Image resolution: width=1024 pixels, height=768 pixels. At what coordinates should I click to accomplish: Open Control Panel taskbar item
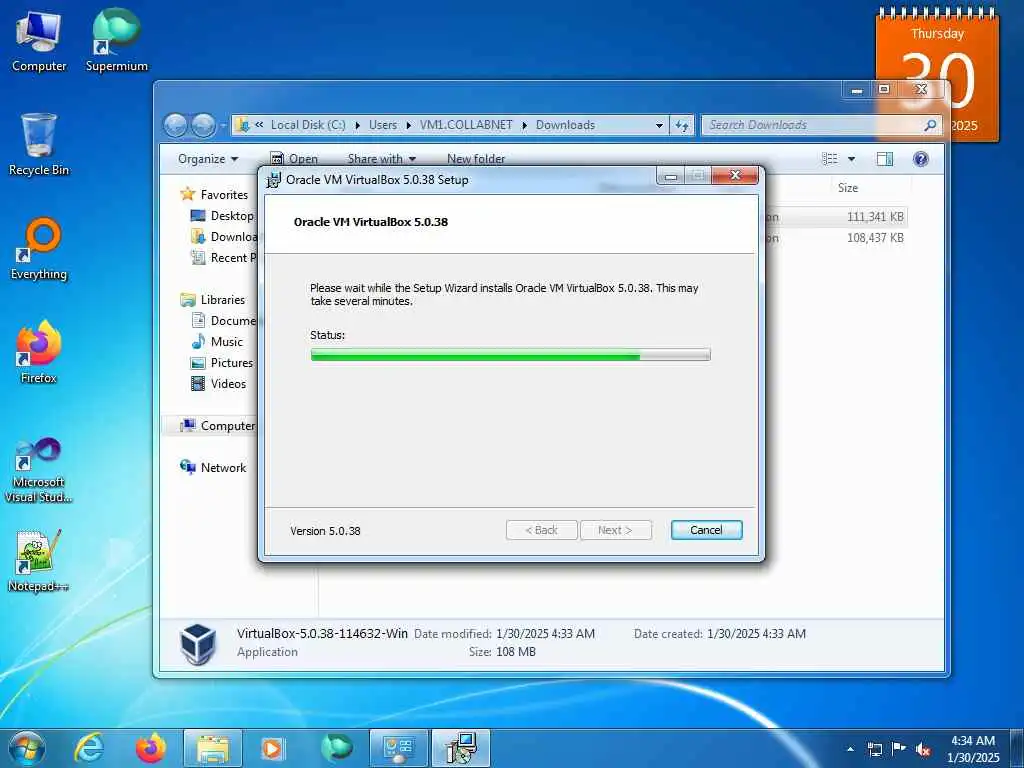pos(398,748)
